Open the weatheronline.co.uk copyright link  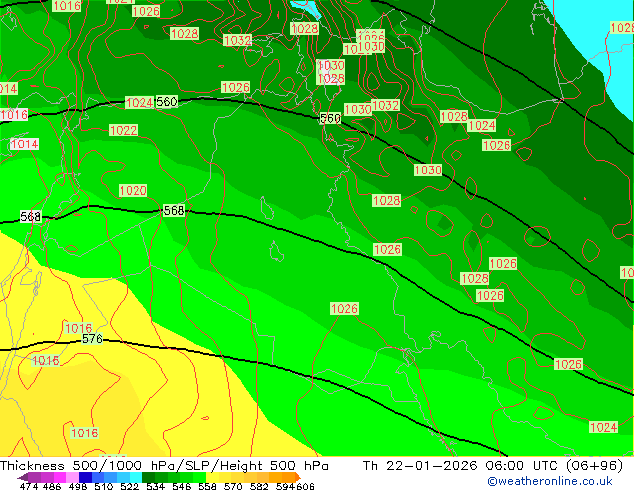coord(550,481)
